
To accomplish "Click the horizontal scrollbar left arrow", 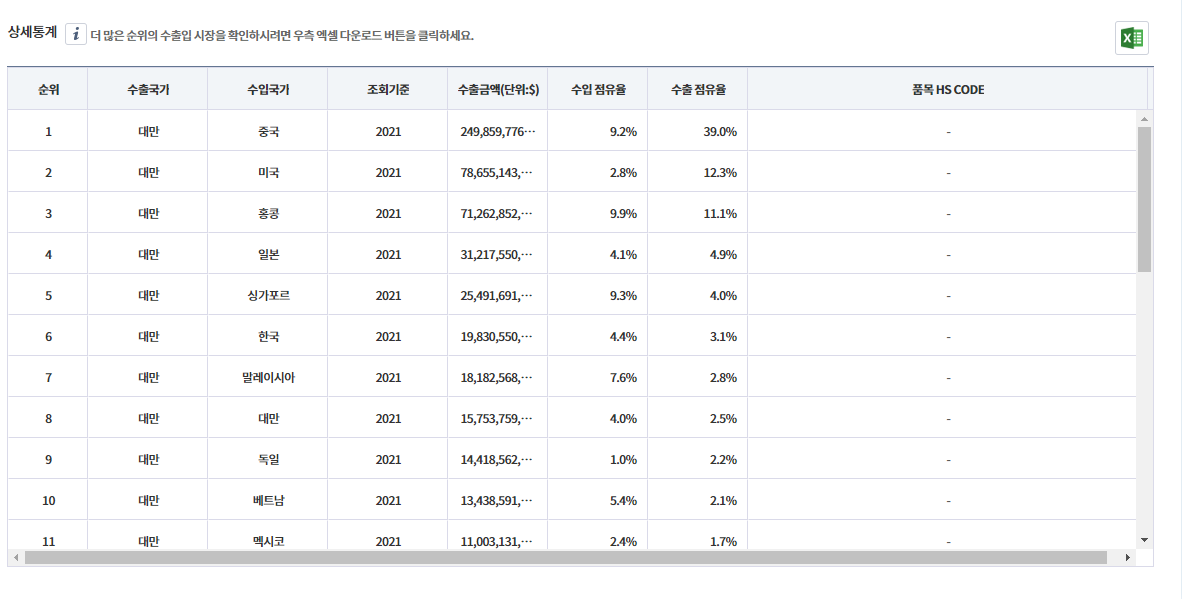I will pos(15,557).
